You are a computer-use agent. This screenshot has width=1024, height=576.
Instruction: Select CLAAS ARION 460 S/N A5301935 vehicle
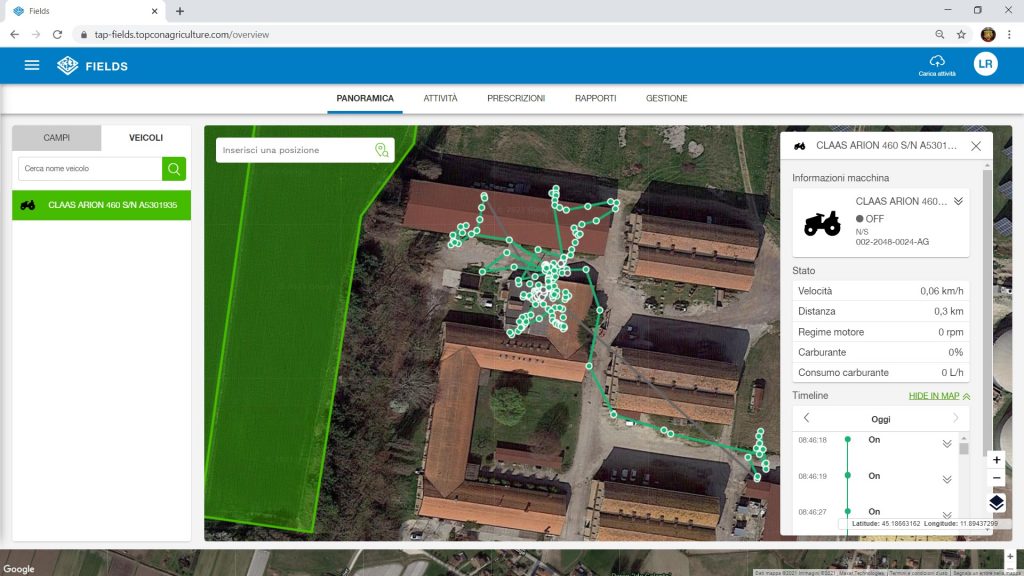click(x=101, y=205)
